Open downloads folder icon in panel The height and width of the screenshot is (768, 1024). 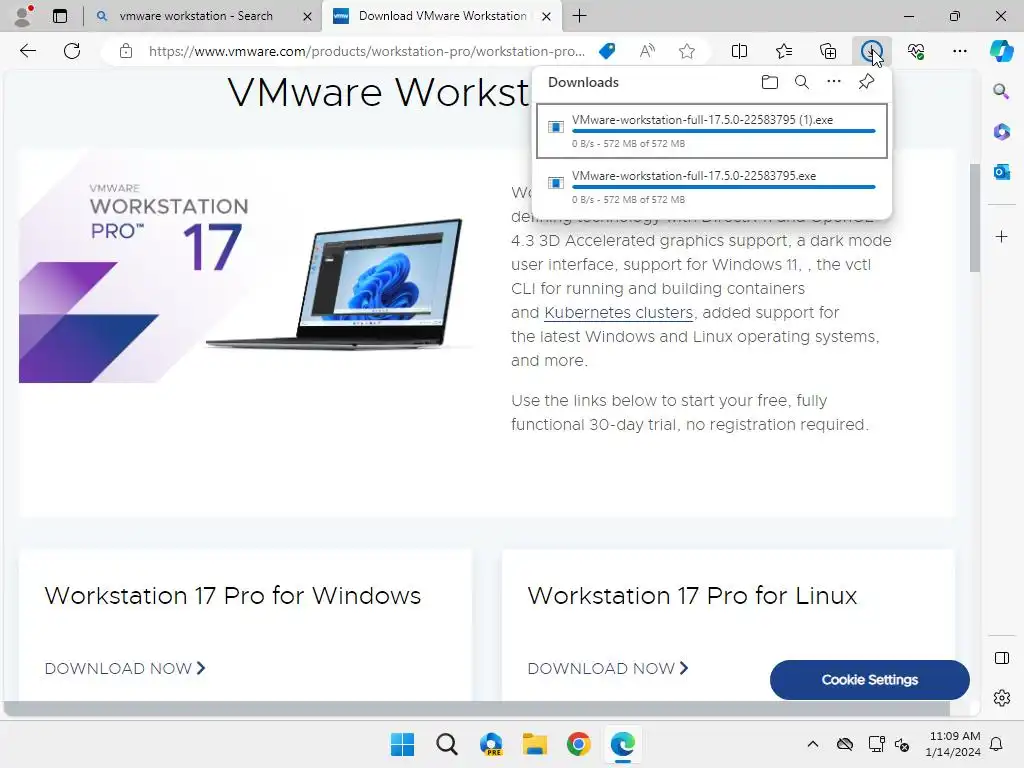(770, 82)
